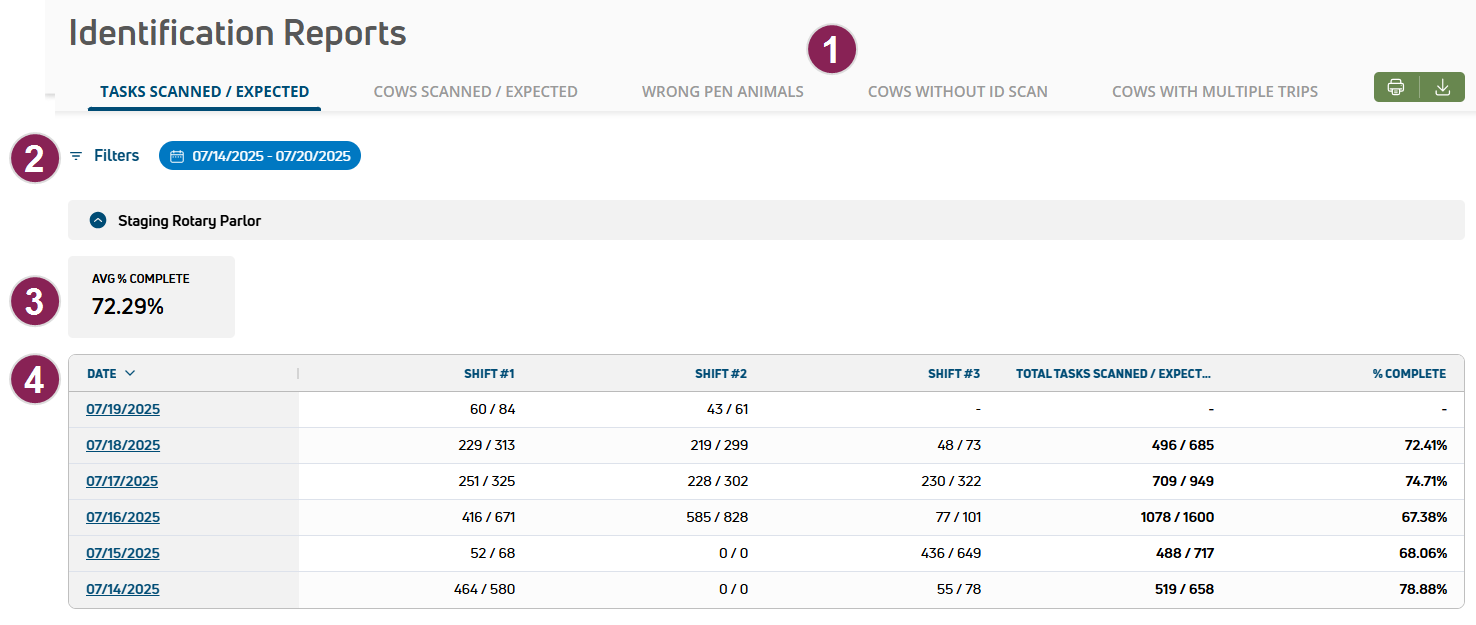The height and width of the screenshot is (625, 1476).
Task: Select Tasks Scanned / Expected tab
Action: tap(204, 92)
